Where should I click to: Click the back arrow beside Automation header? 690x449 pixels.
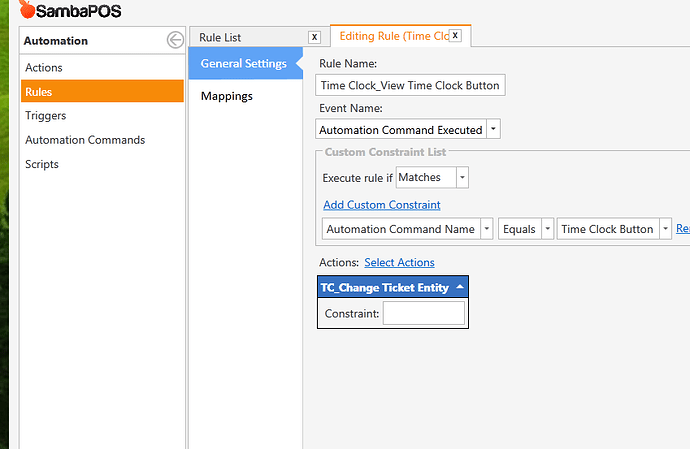pyautogui.click(x=175, y=40)
